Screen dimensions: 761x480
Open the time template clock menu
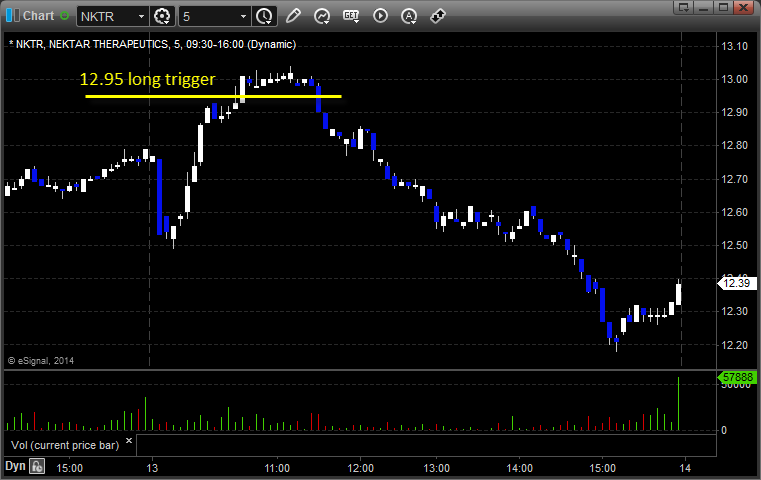click(265, 16)
